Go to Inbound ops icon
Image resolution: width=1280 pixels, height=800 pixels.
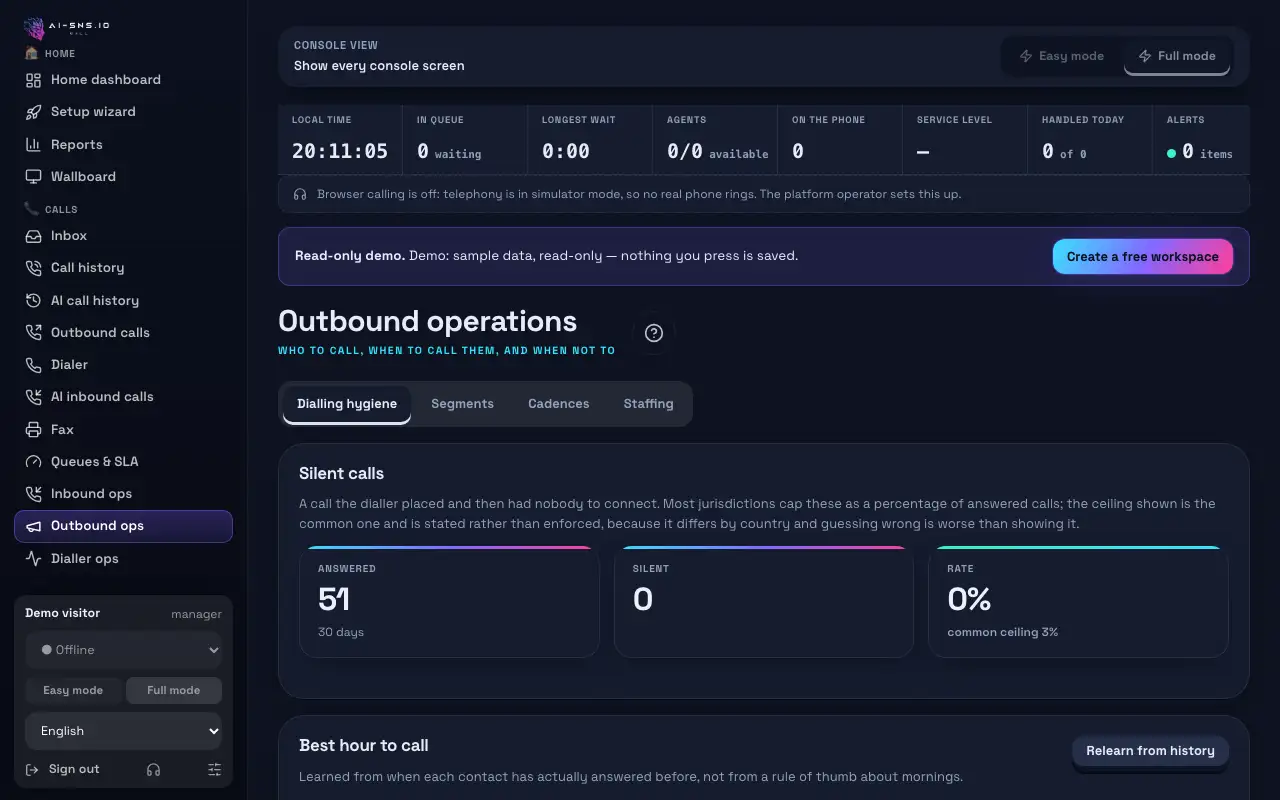tap(33, 494)
